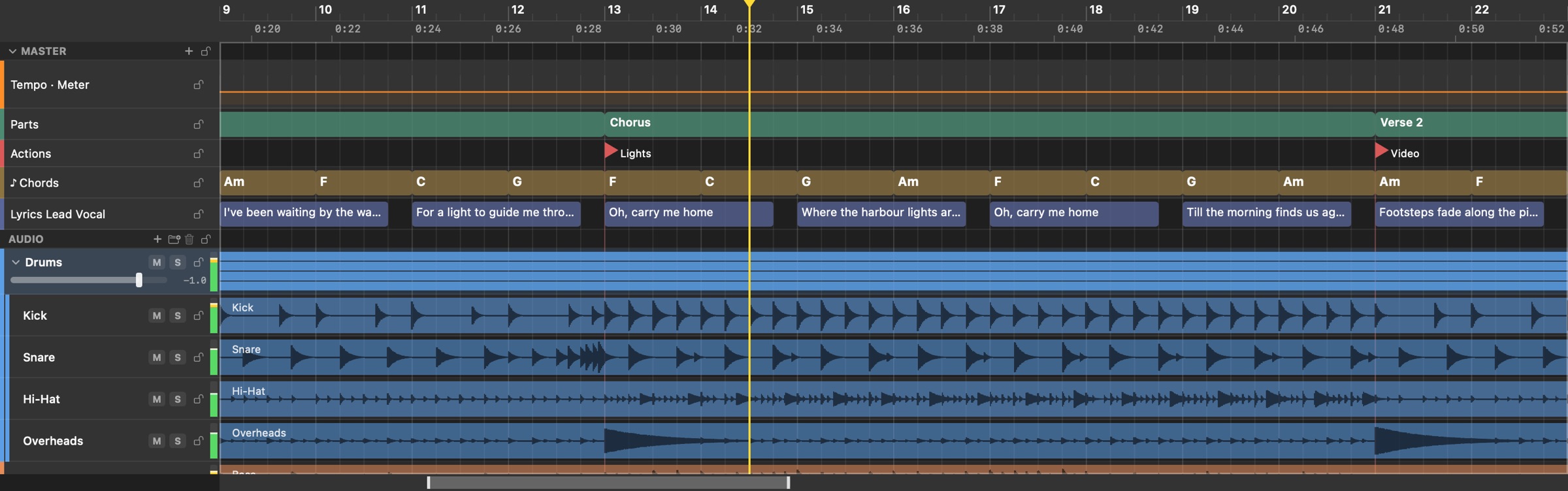1568x491 pixels.
Task: Mute the Drums group
Action: pos(157,262)
